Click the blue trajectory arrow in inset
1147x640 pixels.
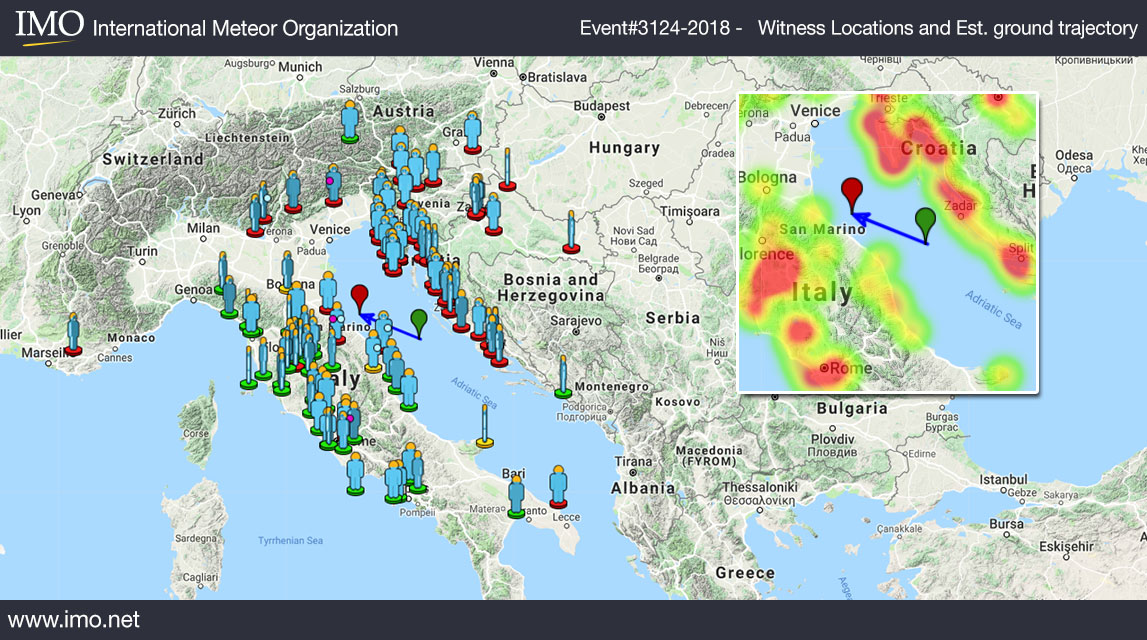point(890,227)
